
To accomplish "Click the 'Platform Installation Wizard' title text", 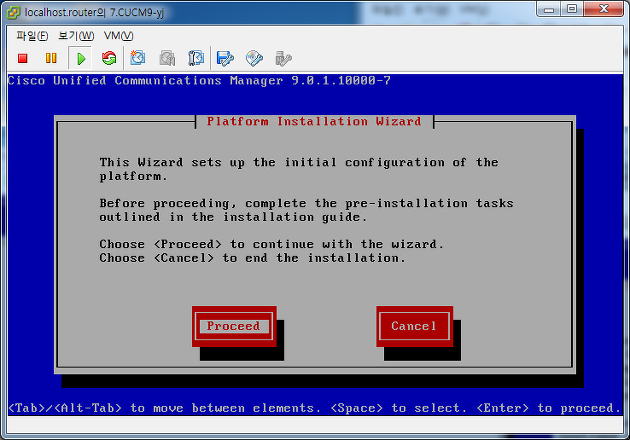I will coord(314,121).
